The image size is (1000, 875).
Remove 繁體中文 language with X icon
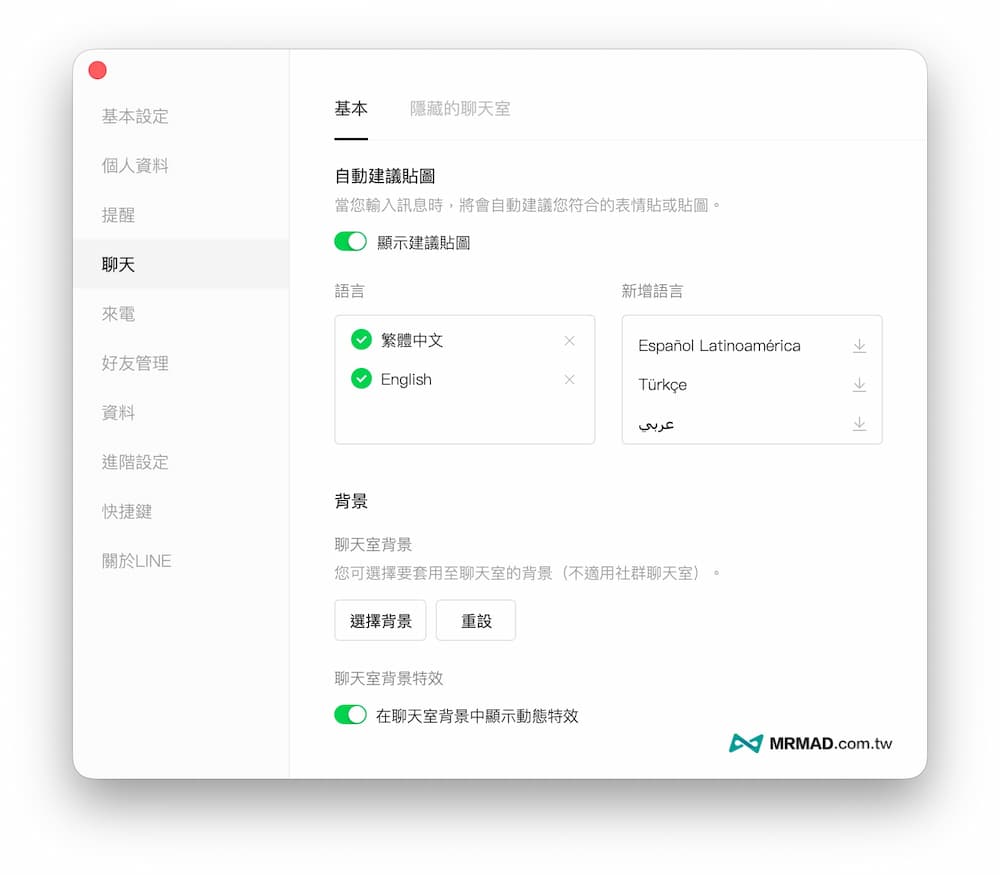[569, 341]
